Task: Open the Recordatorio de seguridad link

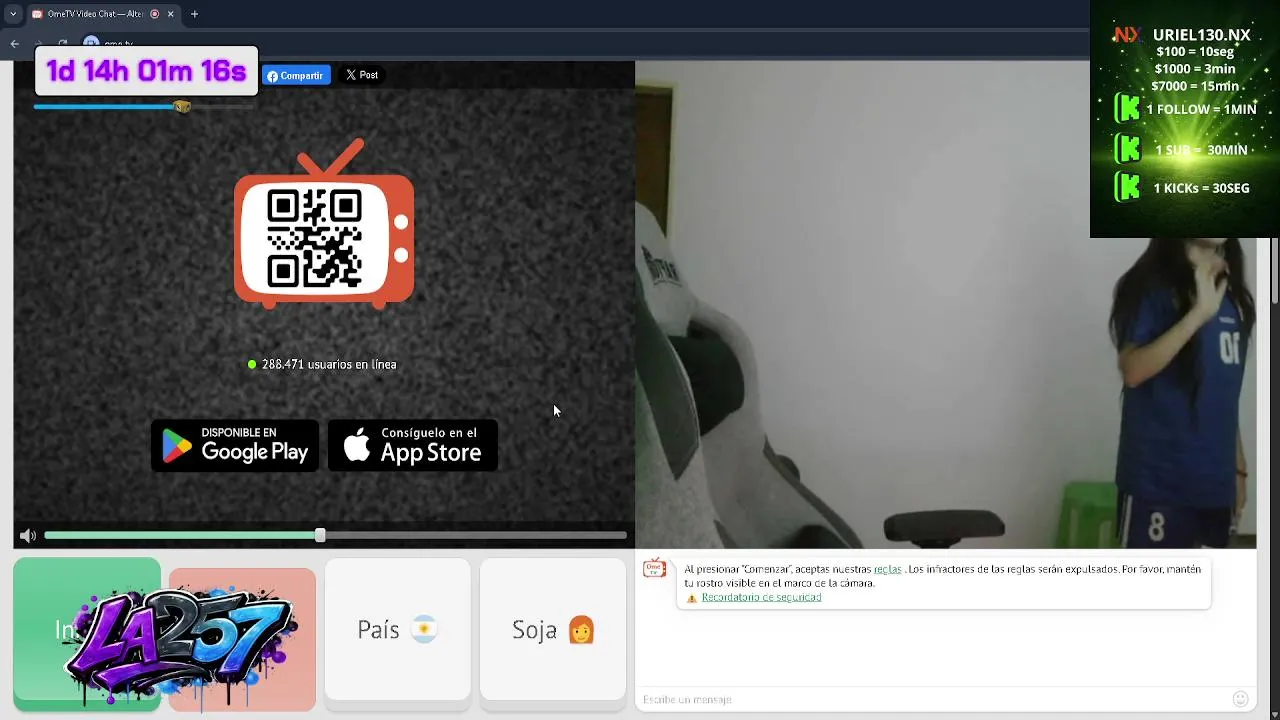Action: (761, 597)
